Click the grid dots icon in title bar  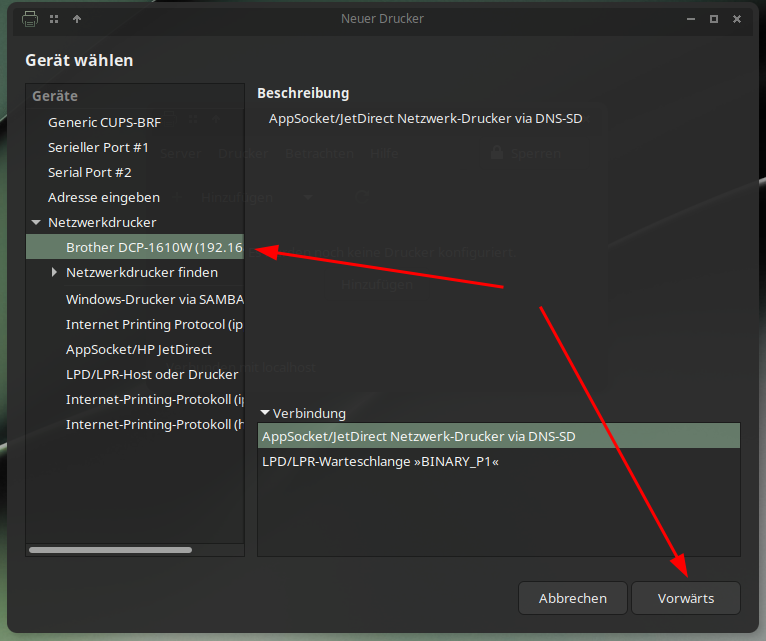pos(54,19)
